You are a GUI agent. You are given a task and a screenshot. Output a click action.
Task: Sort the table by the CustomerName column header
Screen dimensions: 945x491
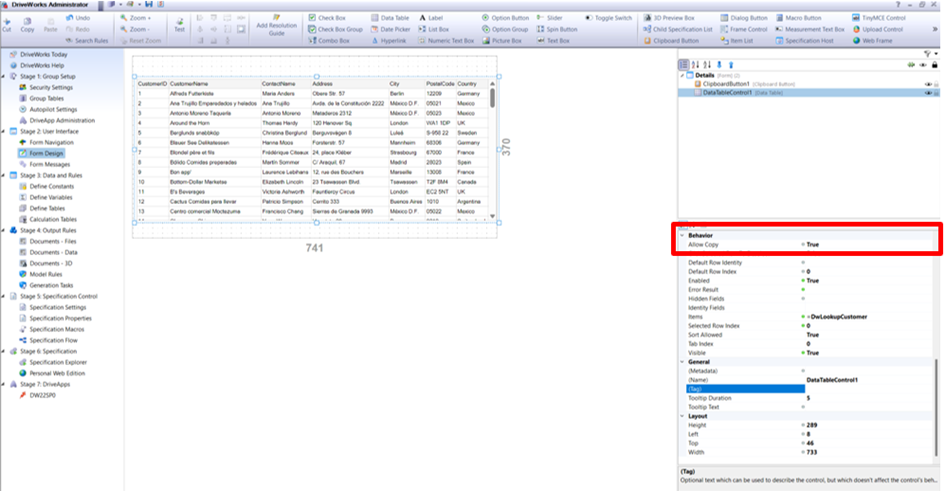(214, 84)
